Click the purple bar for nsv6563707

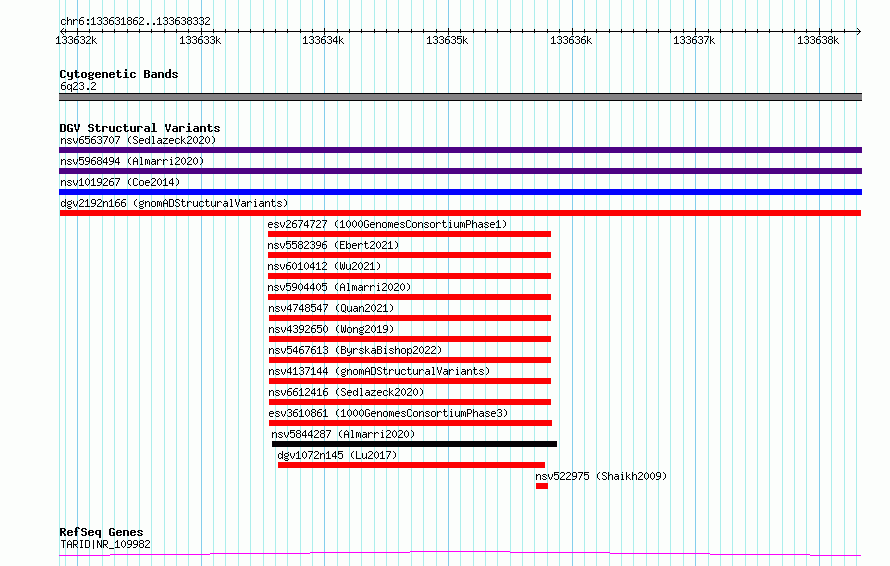(460, 150)
